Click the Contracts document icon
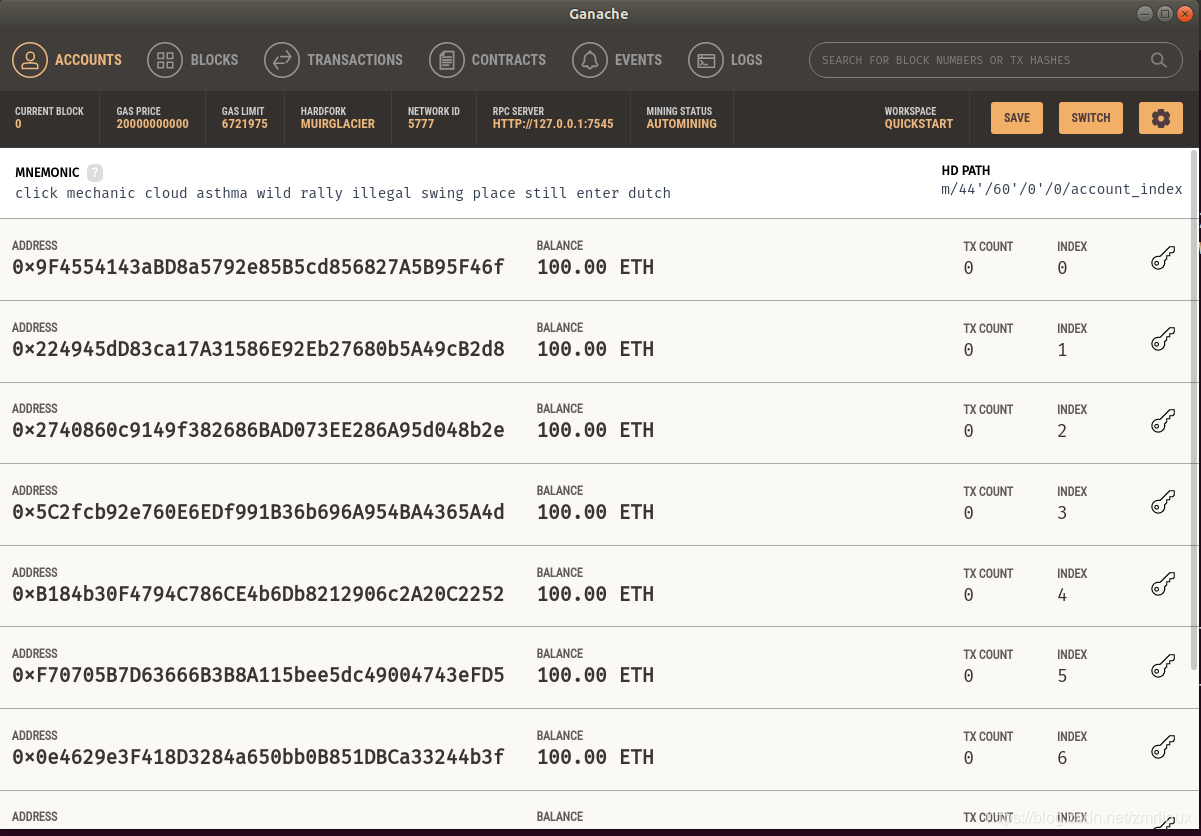This screenshot has height=836, width=1201. pyautogui.click(x=447, y=60)
